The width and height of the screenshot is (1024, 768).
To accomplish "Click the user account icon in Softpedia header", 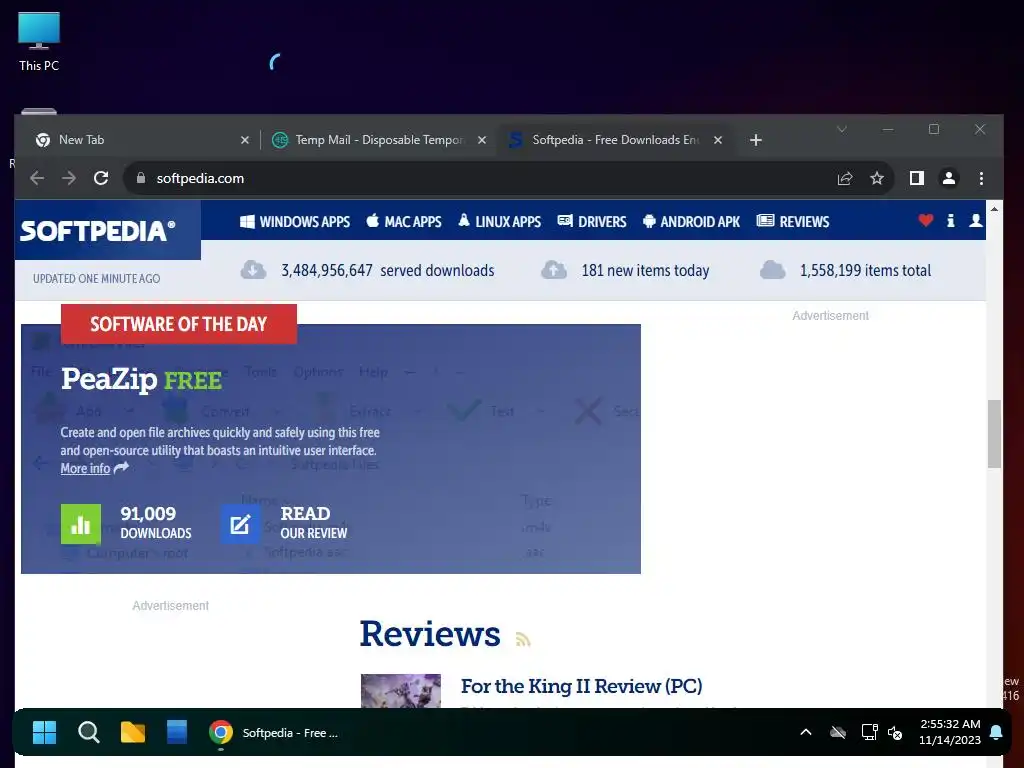I will click(x=976, y=221).
